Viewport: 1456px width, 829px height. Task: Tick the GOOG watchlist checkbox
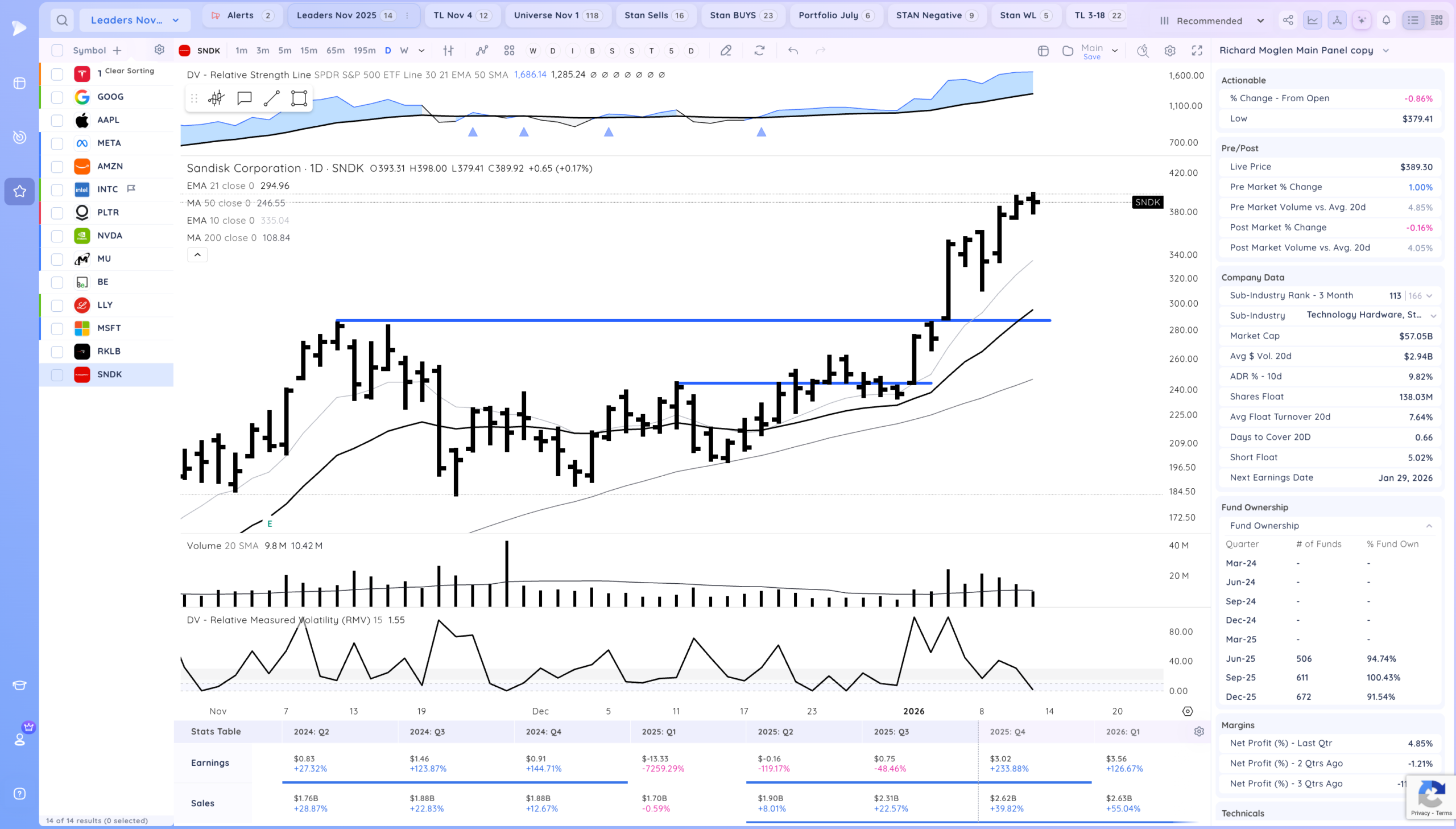57,97
